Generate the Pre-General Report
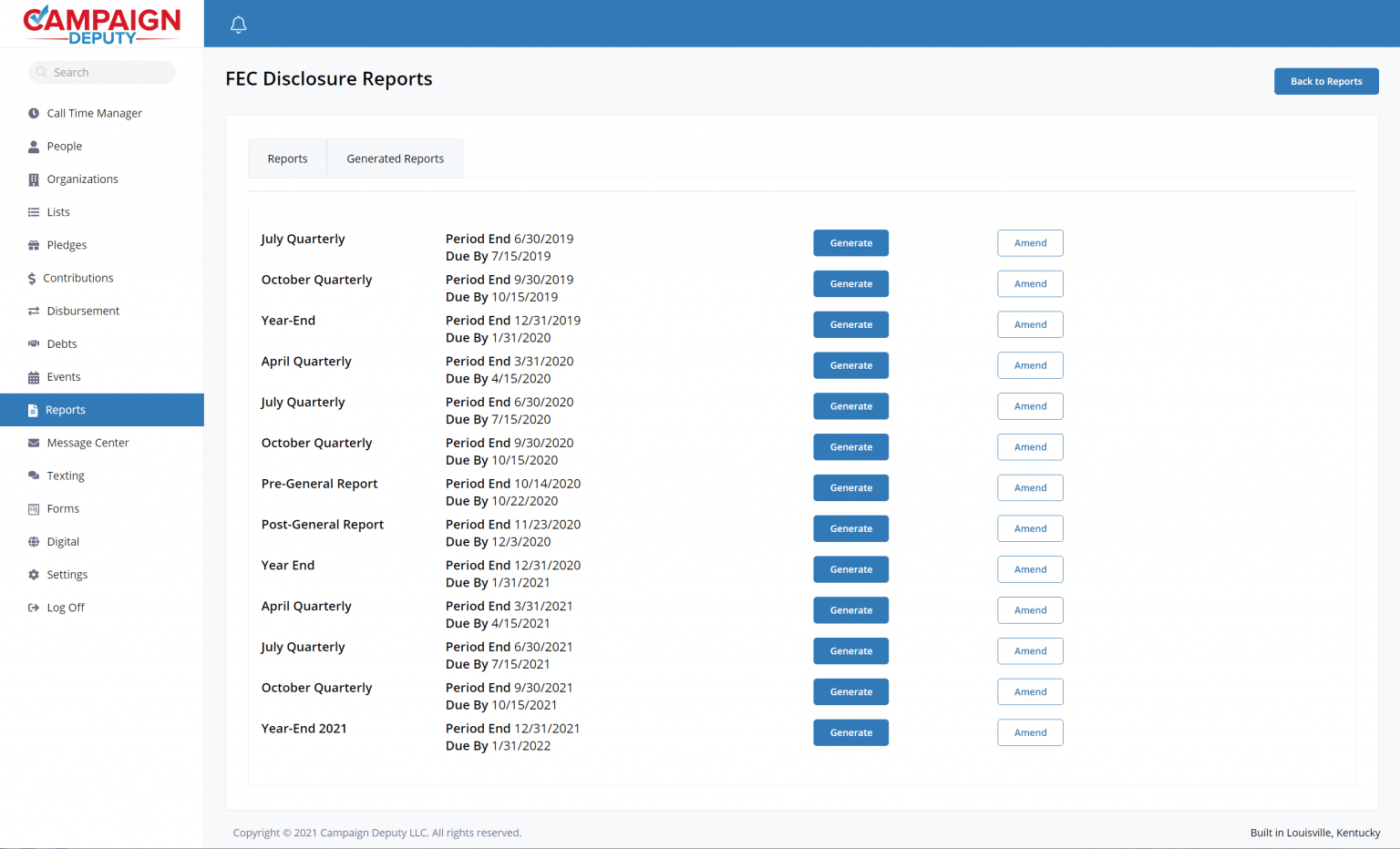 (x=851, y=488)
